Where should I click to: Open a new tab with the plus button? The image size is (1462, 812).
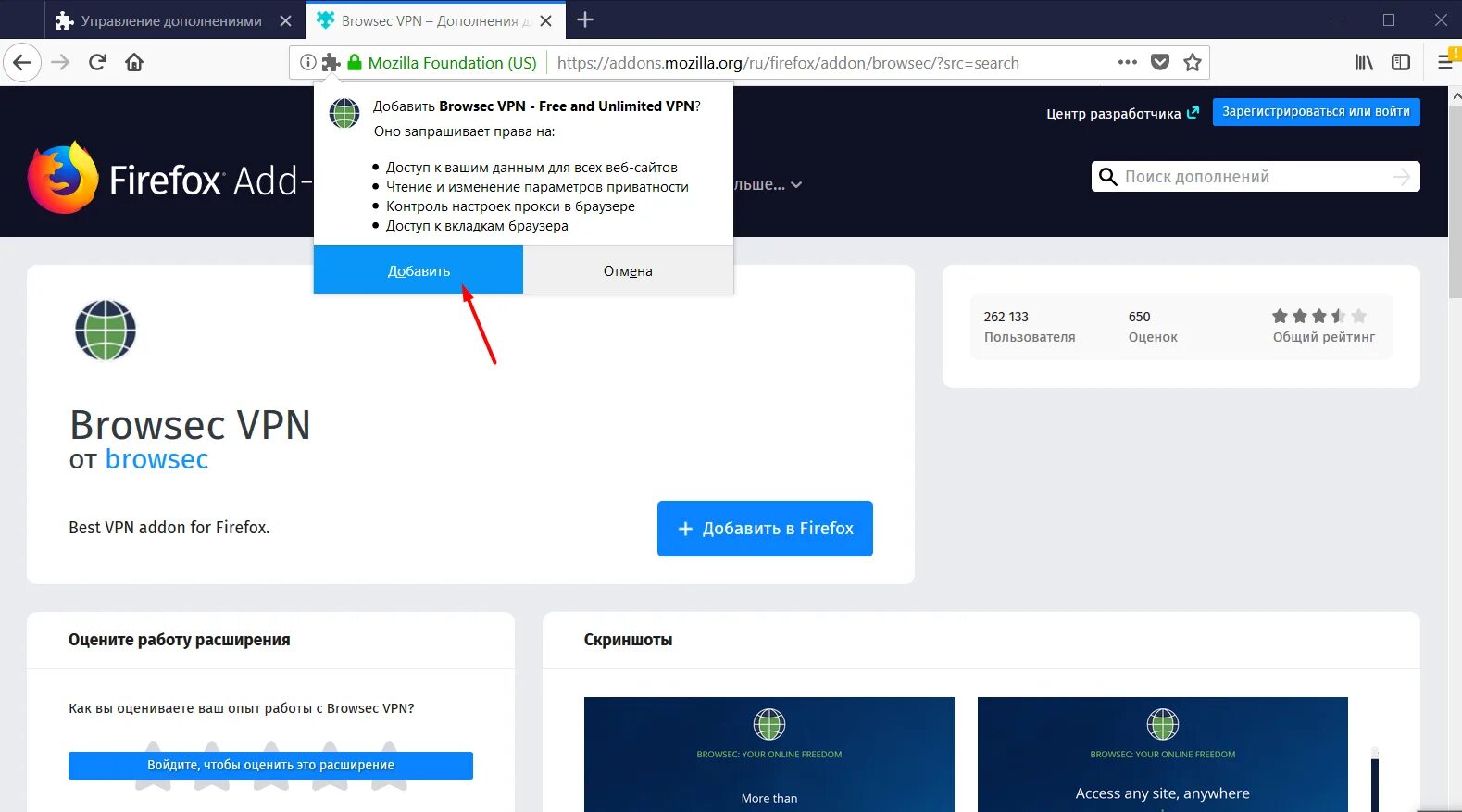pyautogui.click(x=585, y=19)
